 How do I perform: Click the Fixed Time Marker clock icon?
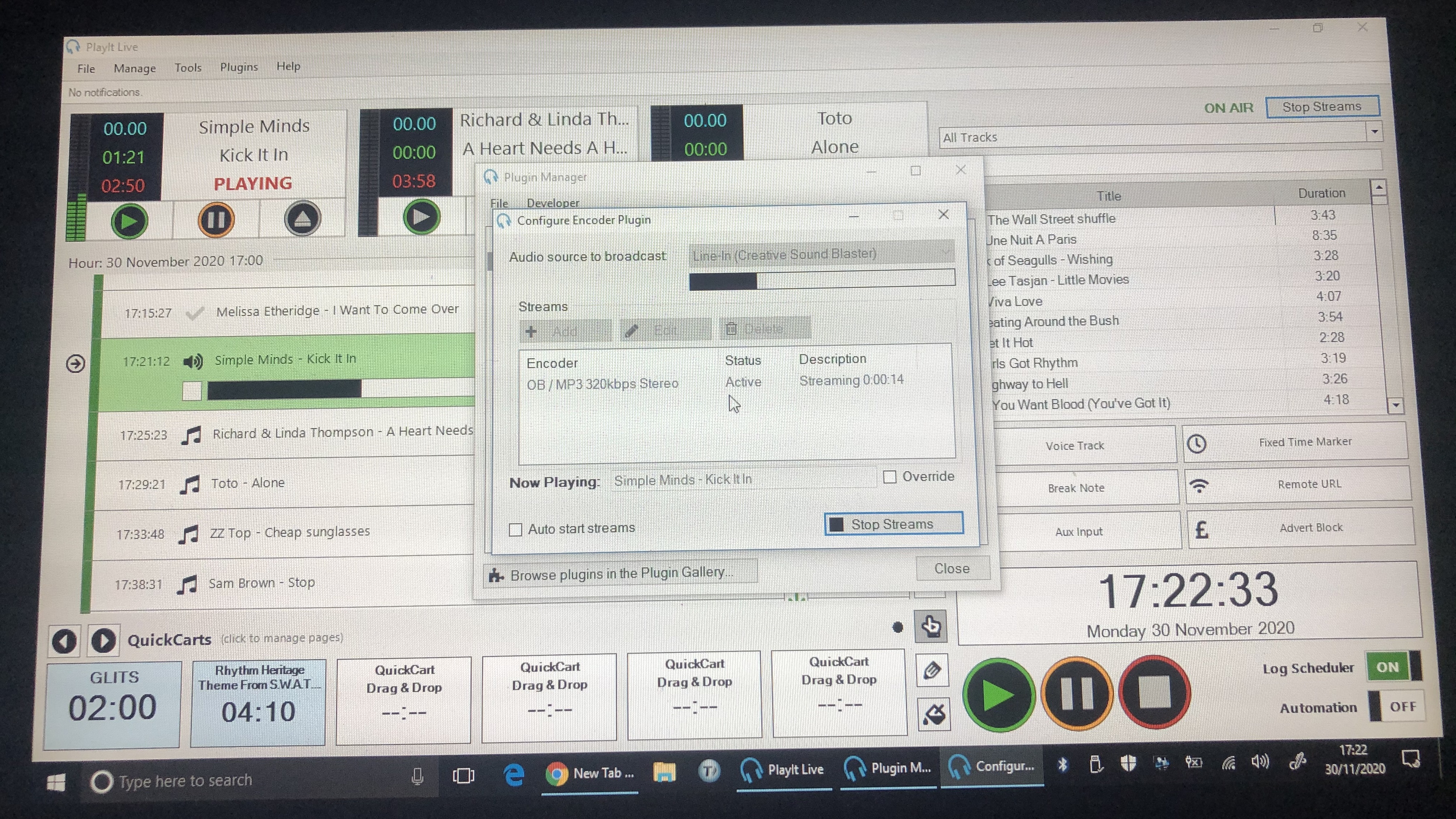pyautogui.click(x=1196, y=444)
